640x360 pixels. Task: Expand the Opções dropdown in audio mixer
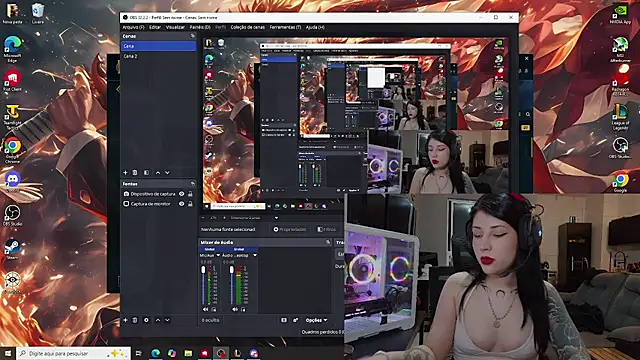(317, 320)
